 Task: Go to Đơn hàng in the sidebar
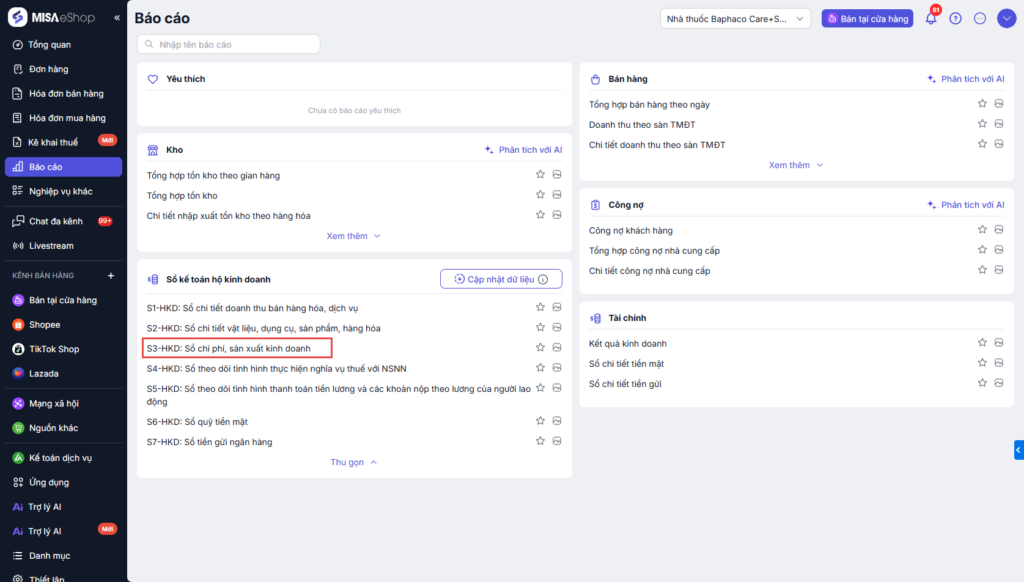tap(48, 69)
